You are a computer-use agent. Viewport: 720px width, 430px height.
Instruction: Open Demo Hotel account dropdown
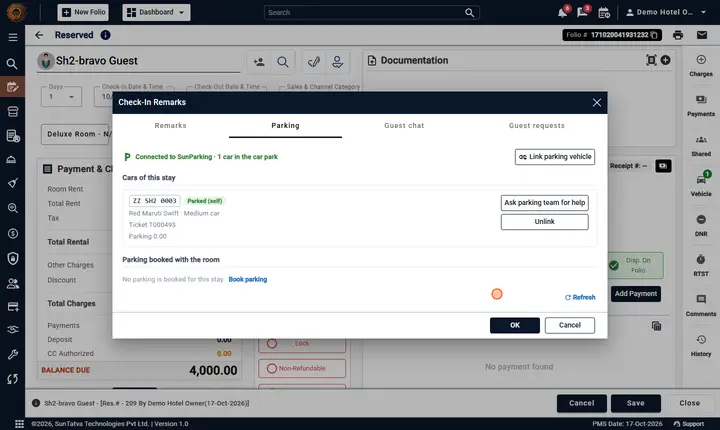[x=666, y=12]
